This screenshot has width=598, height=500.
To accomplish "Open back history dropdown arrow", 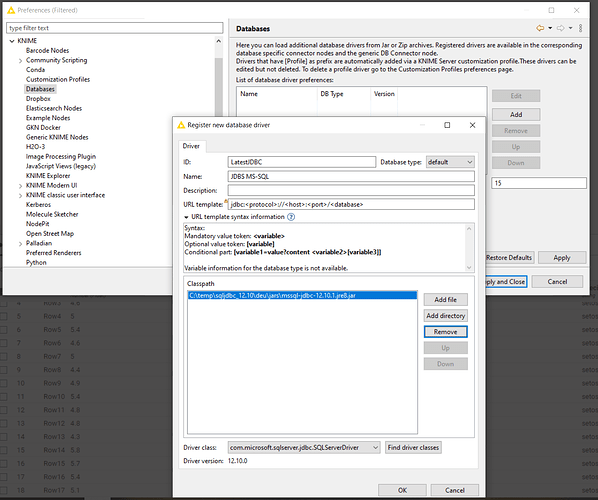I will click(550, 28).
